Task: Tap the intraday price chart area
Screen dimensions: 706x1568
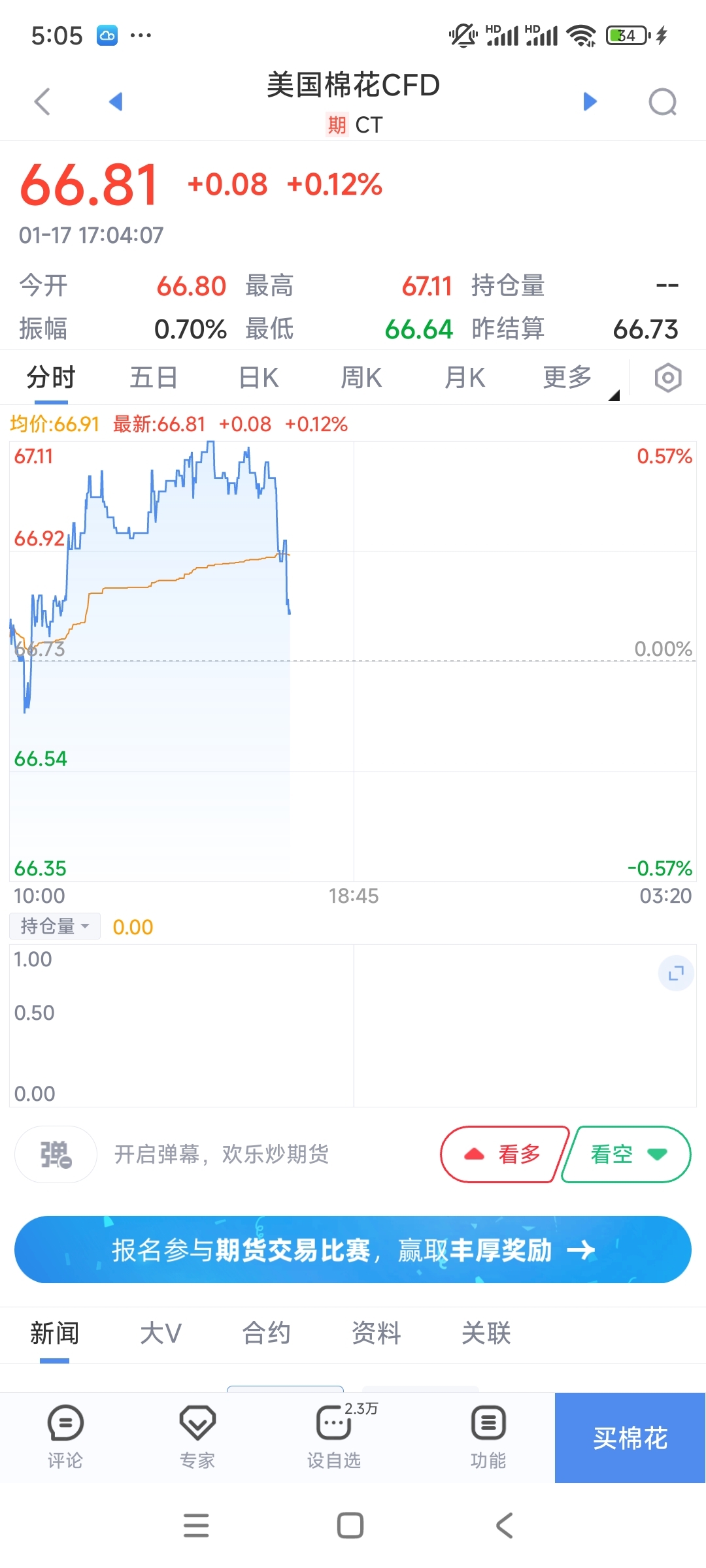Action: (x=353, y=660)
